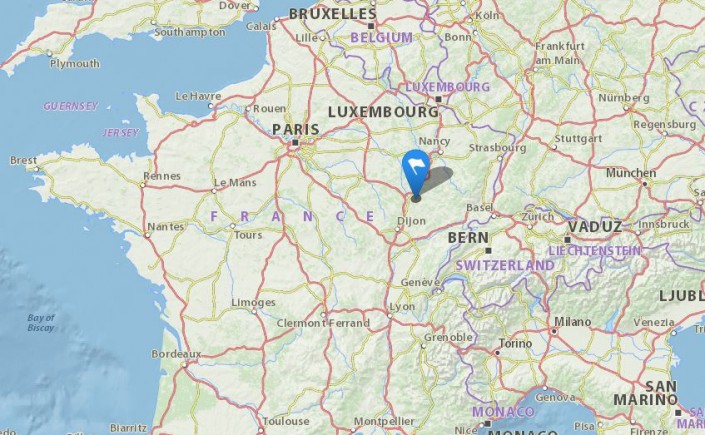Select the Lyon city circle marker
The image size is (705, 435).
[x=390, y=316]
